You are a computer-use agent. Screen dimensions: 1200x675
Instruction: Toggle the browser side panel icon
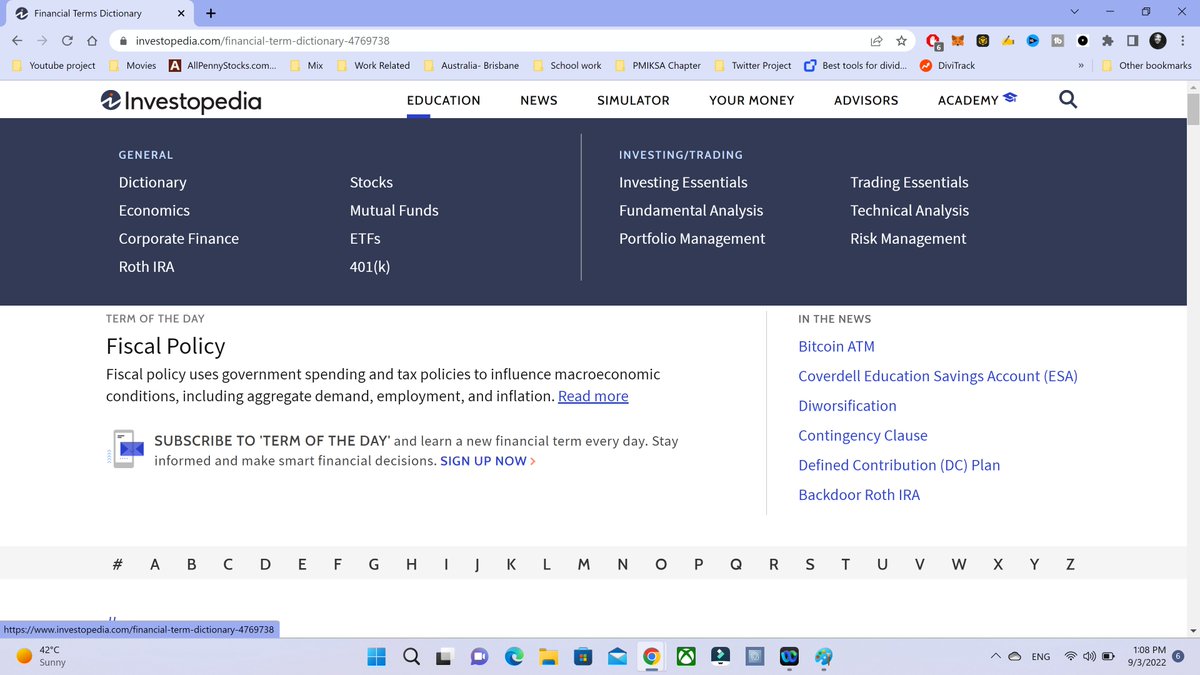tap(1132, 41)
